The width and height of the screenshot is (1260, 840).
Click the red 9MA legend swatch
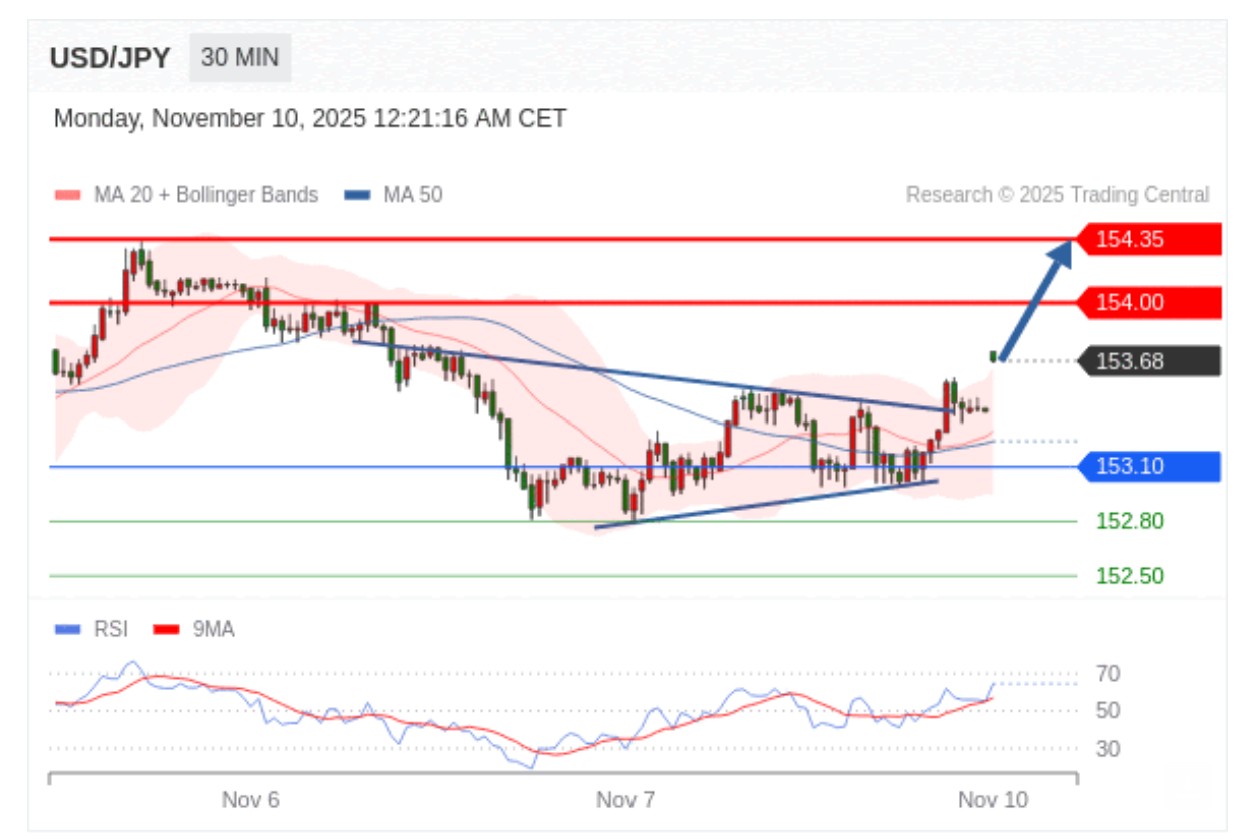click(166, 630)
